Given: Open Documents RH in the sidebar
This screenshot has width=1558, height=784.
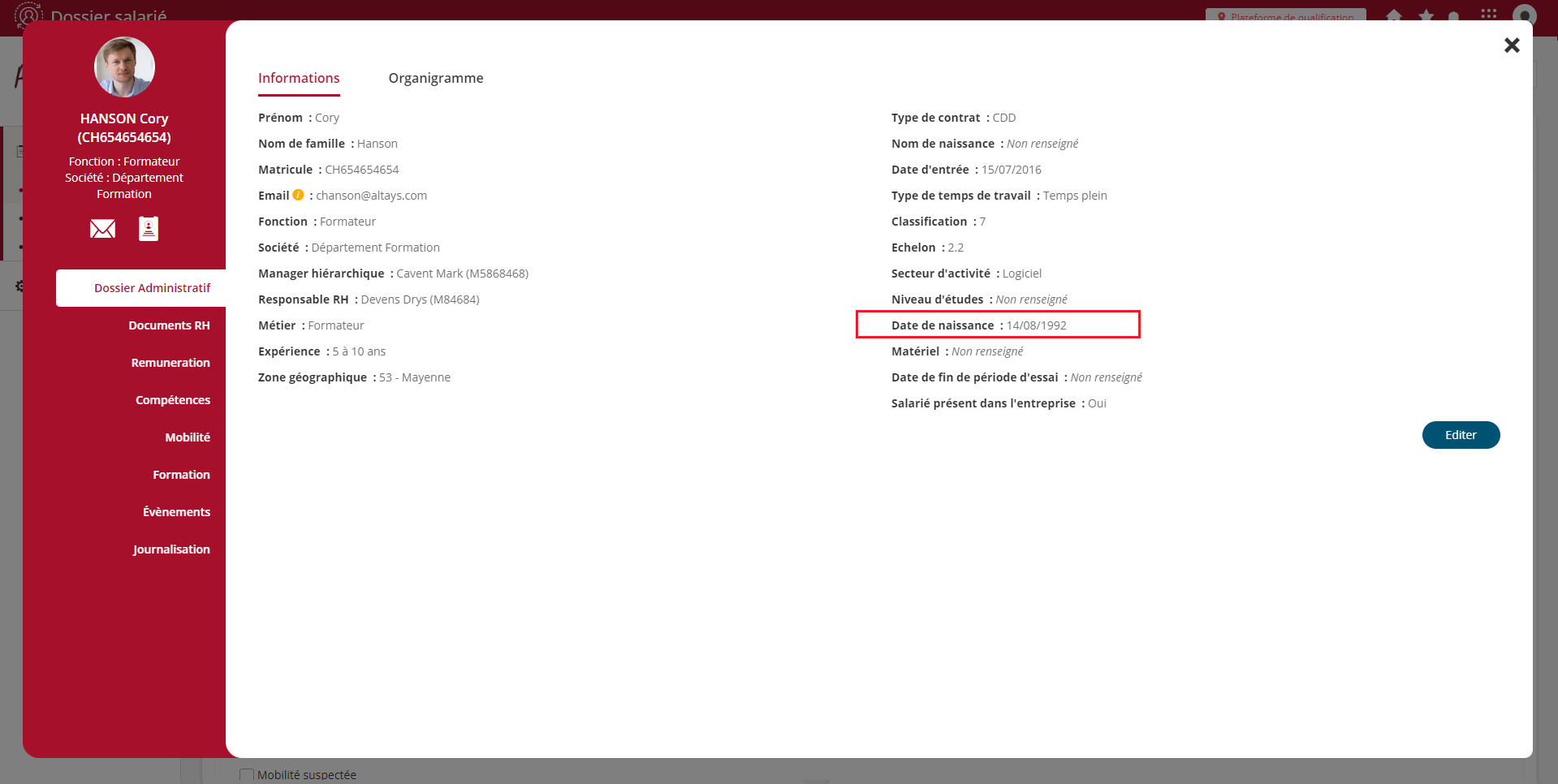Looking at the screenshot, I should 169,325.
